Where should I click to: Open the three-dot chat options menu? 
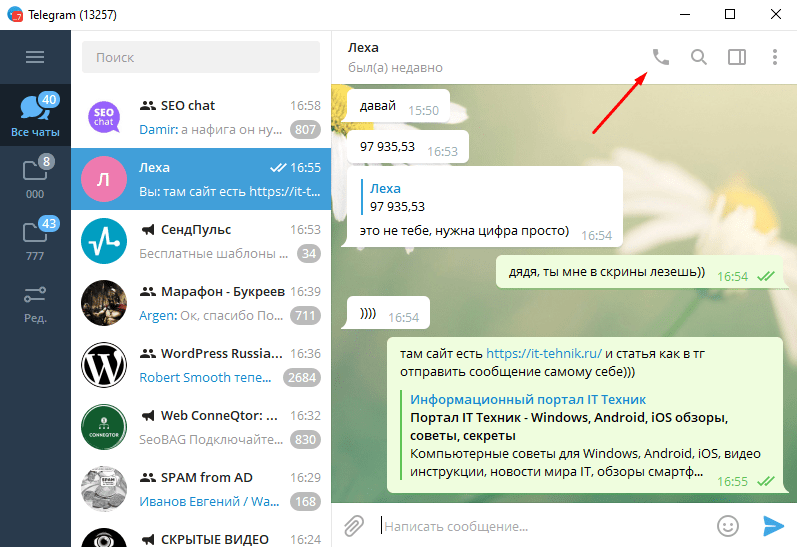[x=775, y=57]
